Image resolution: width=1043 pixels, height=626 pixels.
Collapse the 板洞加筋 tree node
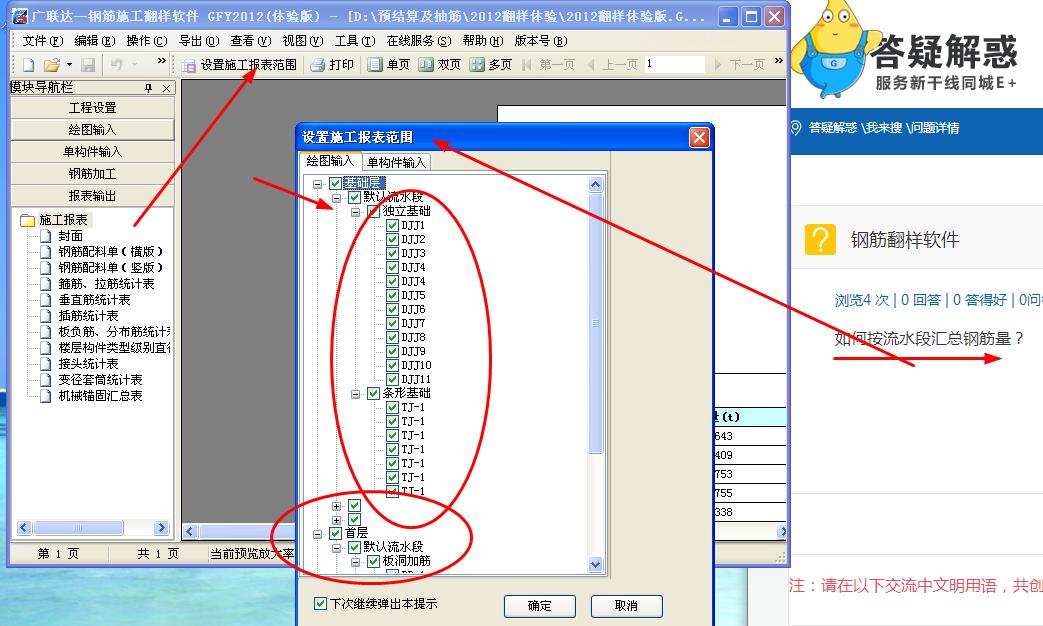click(355, 562)
